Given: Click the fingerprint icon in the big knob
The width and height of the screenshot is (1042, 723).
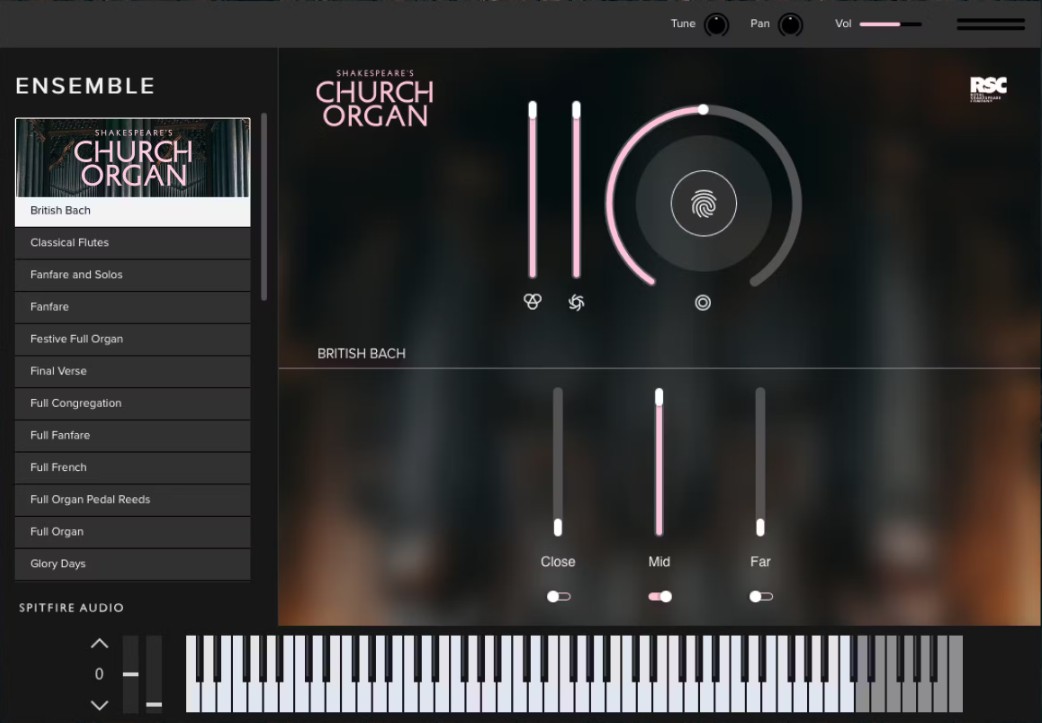Looking at the screenshot, I should click(x=704, y=203).
